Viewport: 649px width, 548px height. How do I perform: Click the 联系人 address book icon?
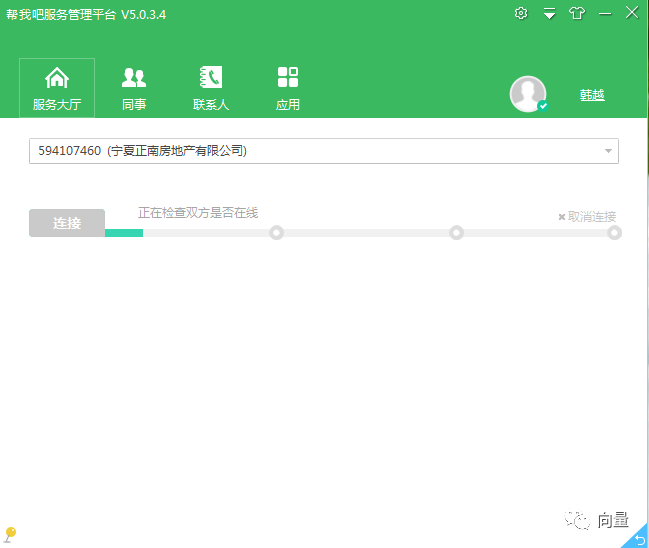(211, 78)
